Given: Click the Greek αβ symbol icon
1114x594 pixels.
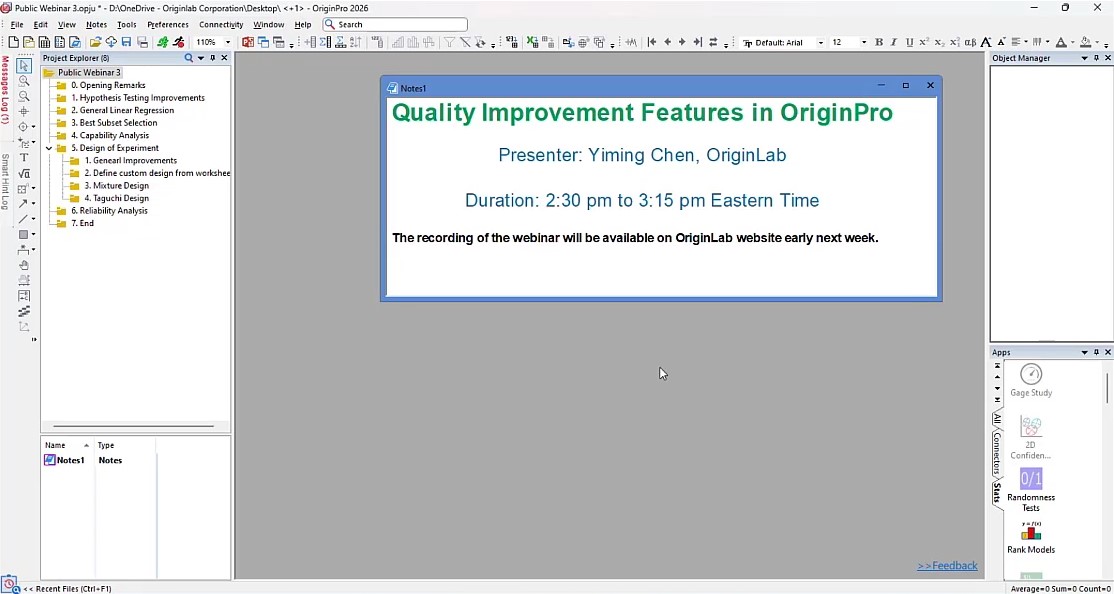Looking at the screenshot, I should click(970, 42).
